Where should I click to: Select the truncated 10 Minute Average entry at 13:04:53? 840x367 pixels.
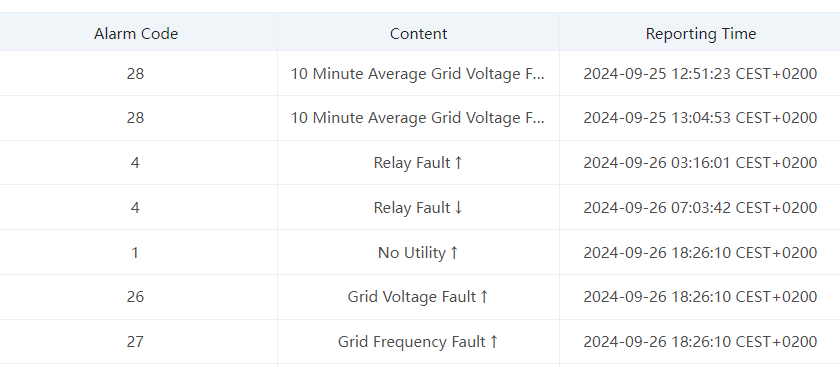tap(418, 118)
